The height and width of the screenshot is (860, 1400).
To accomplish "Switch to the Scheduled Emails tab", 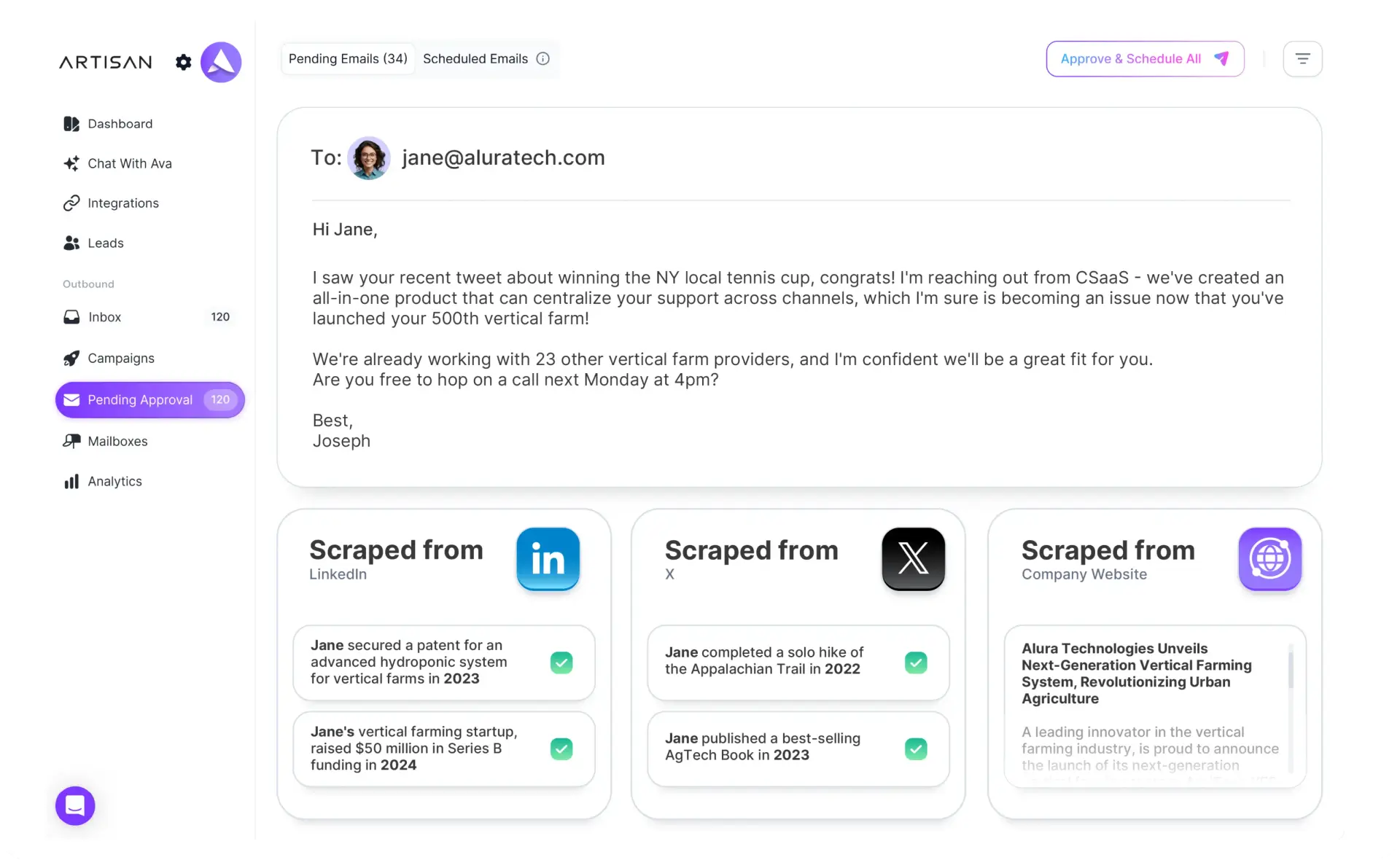I will (475, 58).
